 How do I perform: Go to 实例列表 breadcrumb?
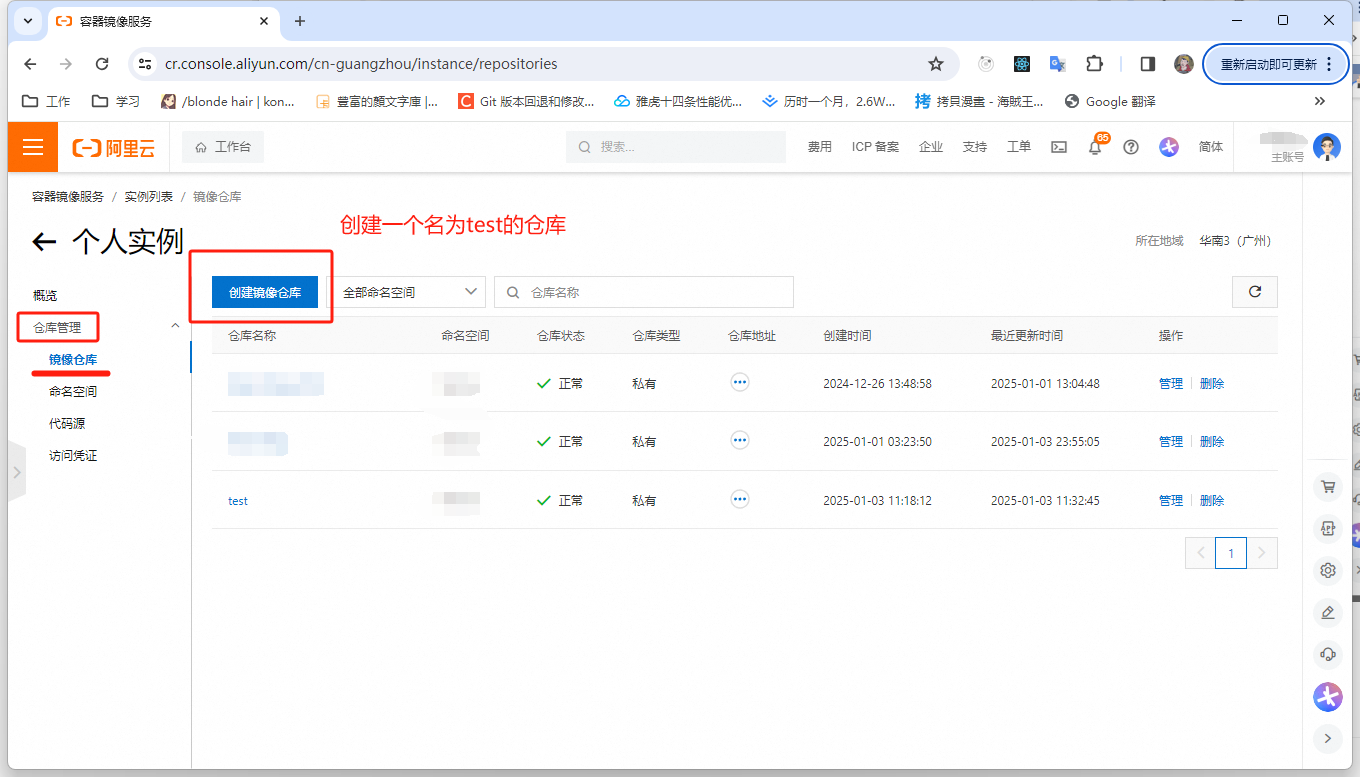(149, 197)
